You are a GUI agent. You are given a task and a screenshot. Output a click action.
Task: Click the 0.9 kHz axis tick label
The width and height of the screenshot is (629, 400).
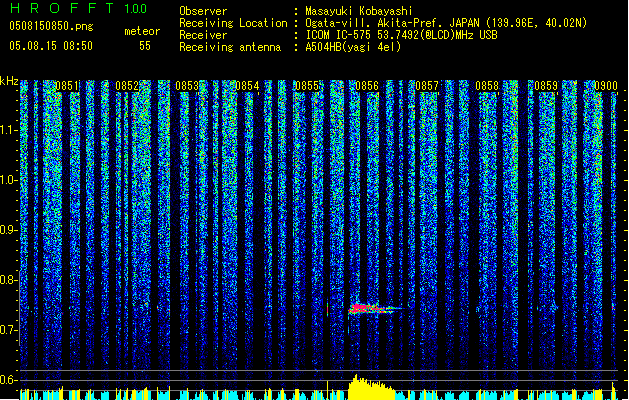(x=8, y=230)
